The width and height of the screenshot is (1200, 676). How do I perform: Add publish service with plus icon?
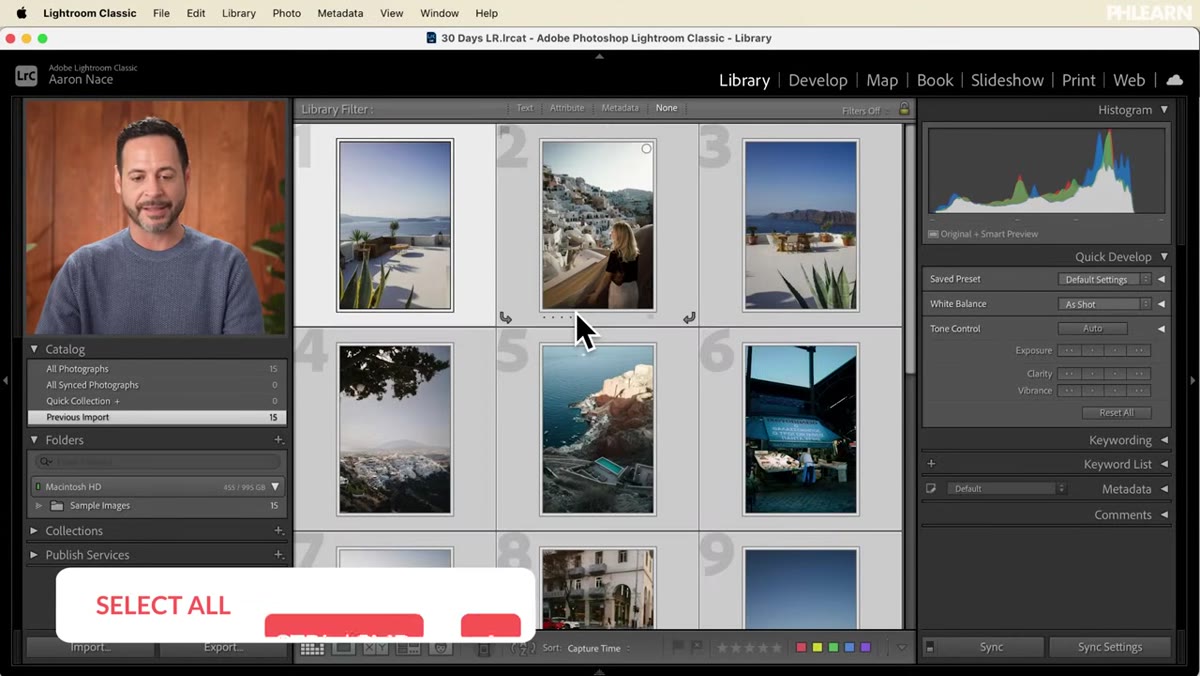279,555
